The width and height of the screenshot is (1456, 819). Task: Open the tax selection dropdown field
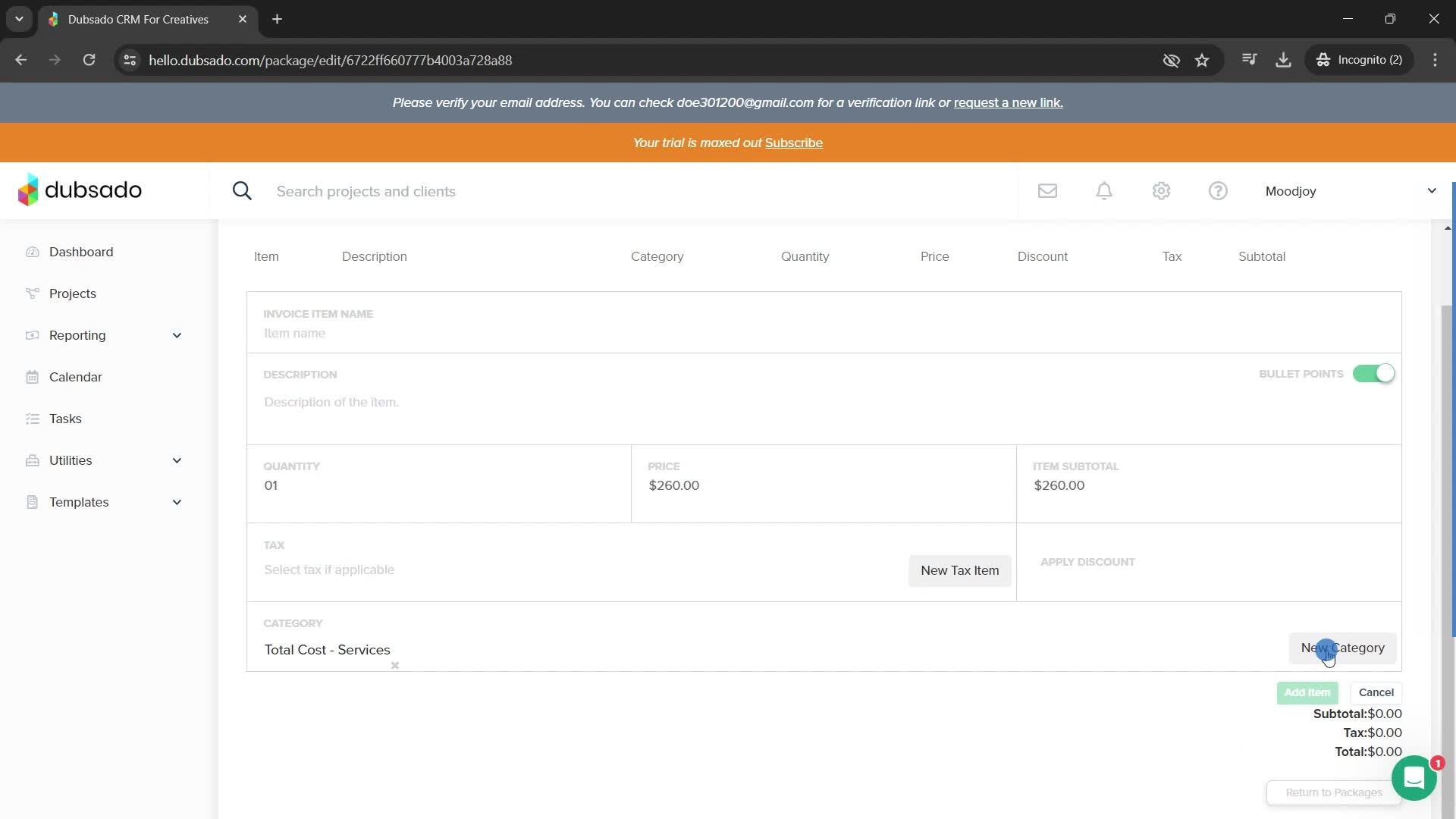click(580, 570)
